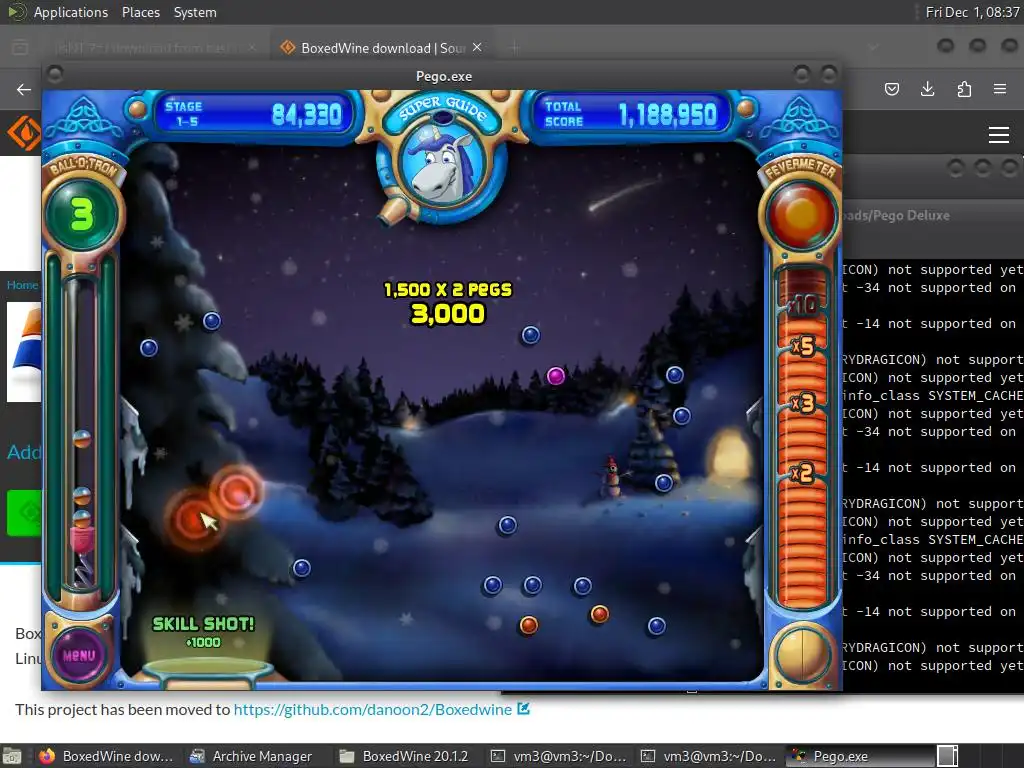The height and width of the screenshot is (768, 1024).
Task: Follow the github.com/danoon2/Boxedwine link
Action: click(372, 709)
